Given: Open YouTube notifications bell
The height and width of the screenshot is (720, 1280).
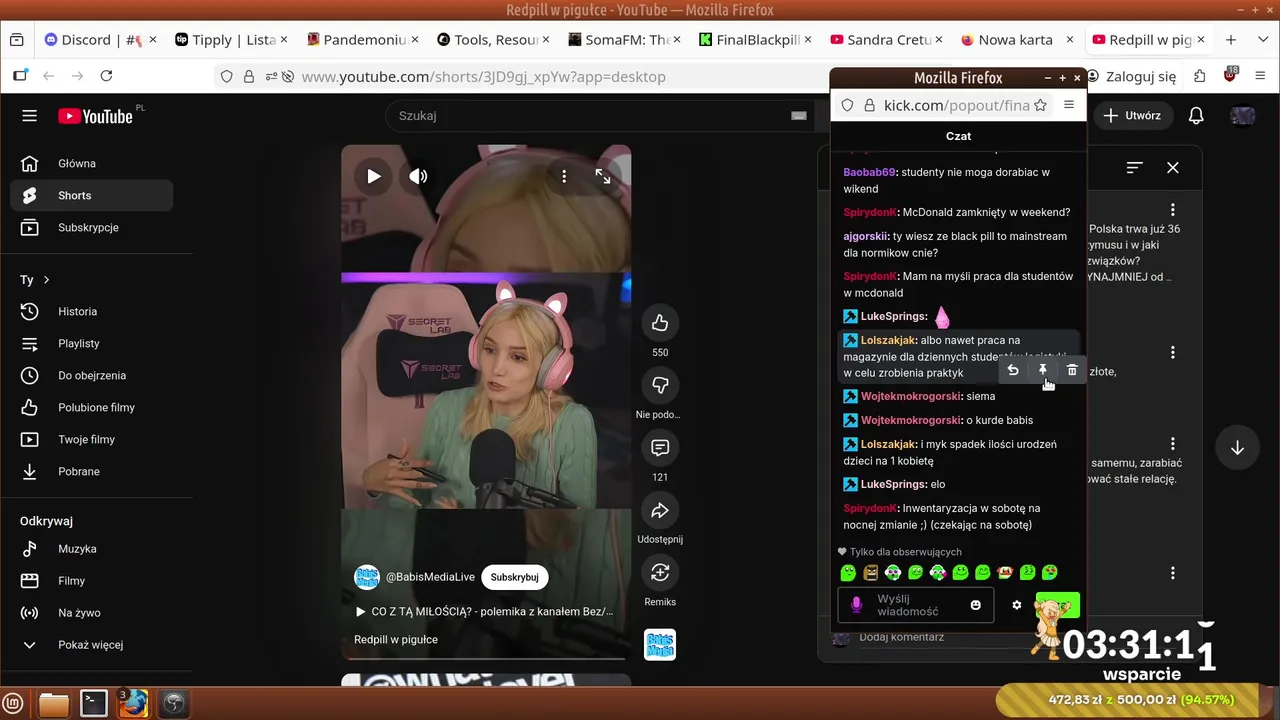Looking at the screenshot, I should click(1196, 116).
